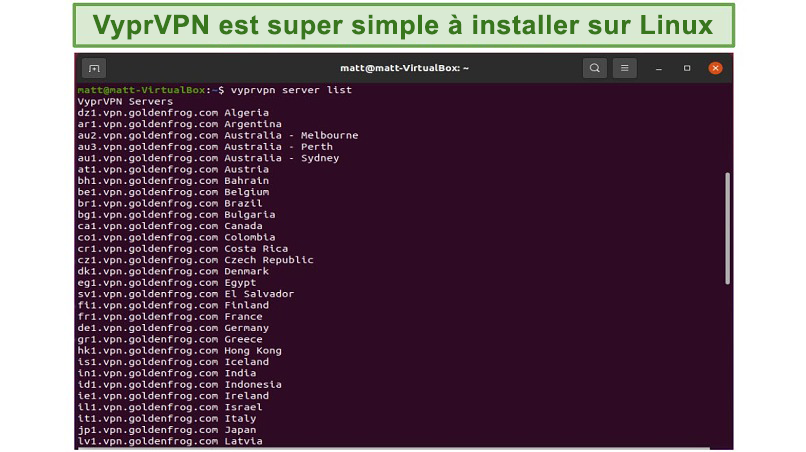Image resolution: width=806 pixels, height=452 pixels.
Task: Close the terminal window
Action: pos(715,68)
